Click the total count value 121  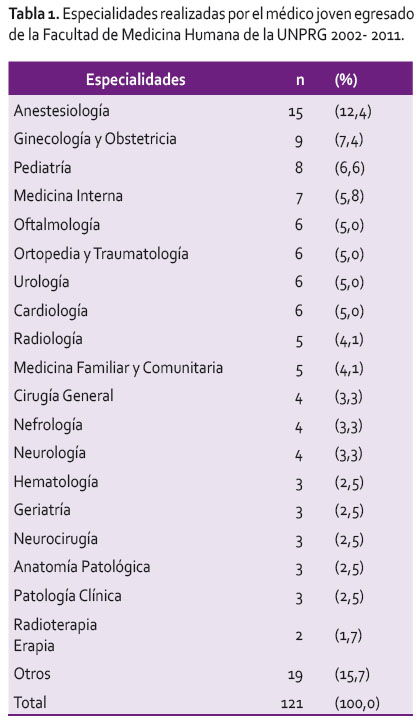point(292,704)
